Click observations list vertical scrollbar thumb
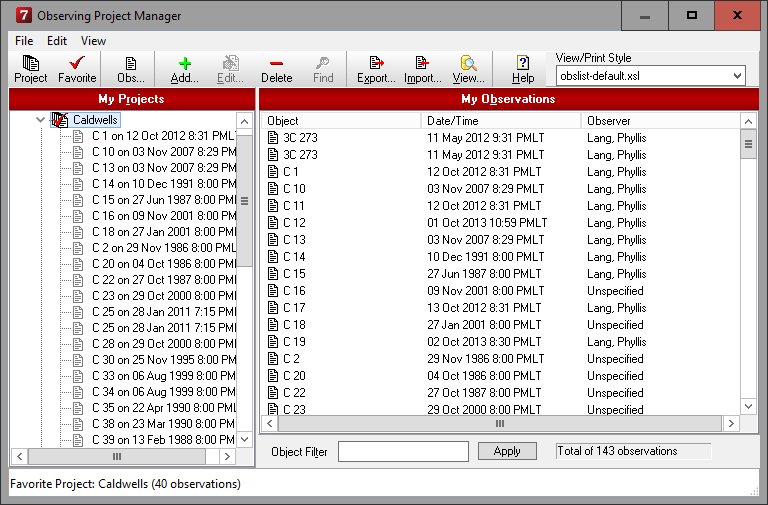The width and height of the screenshot is (768, 505). [748, 144]
